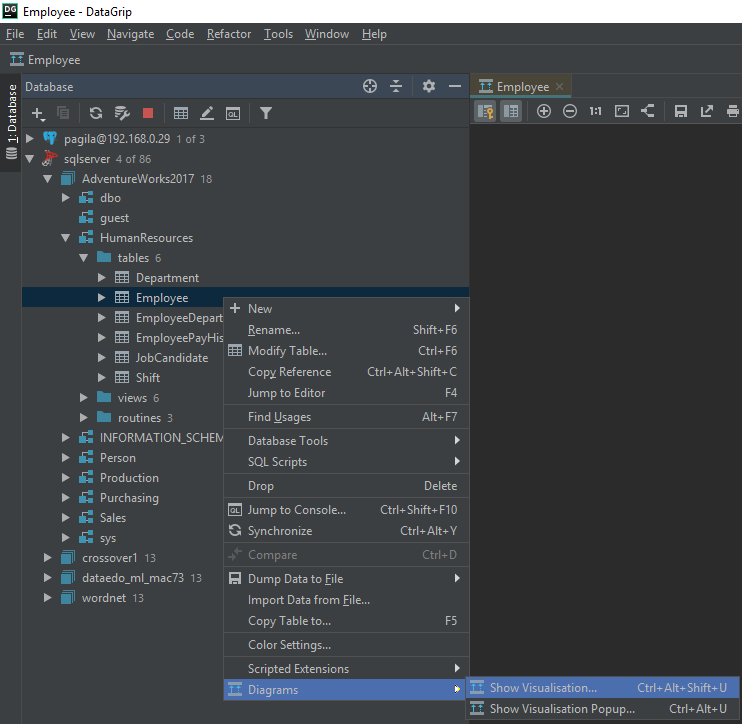The image size is (742, 724).
Task: Choose Modify Table... from context menu
Action: tap(287, 351)
